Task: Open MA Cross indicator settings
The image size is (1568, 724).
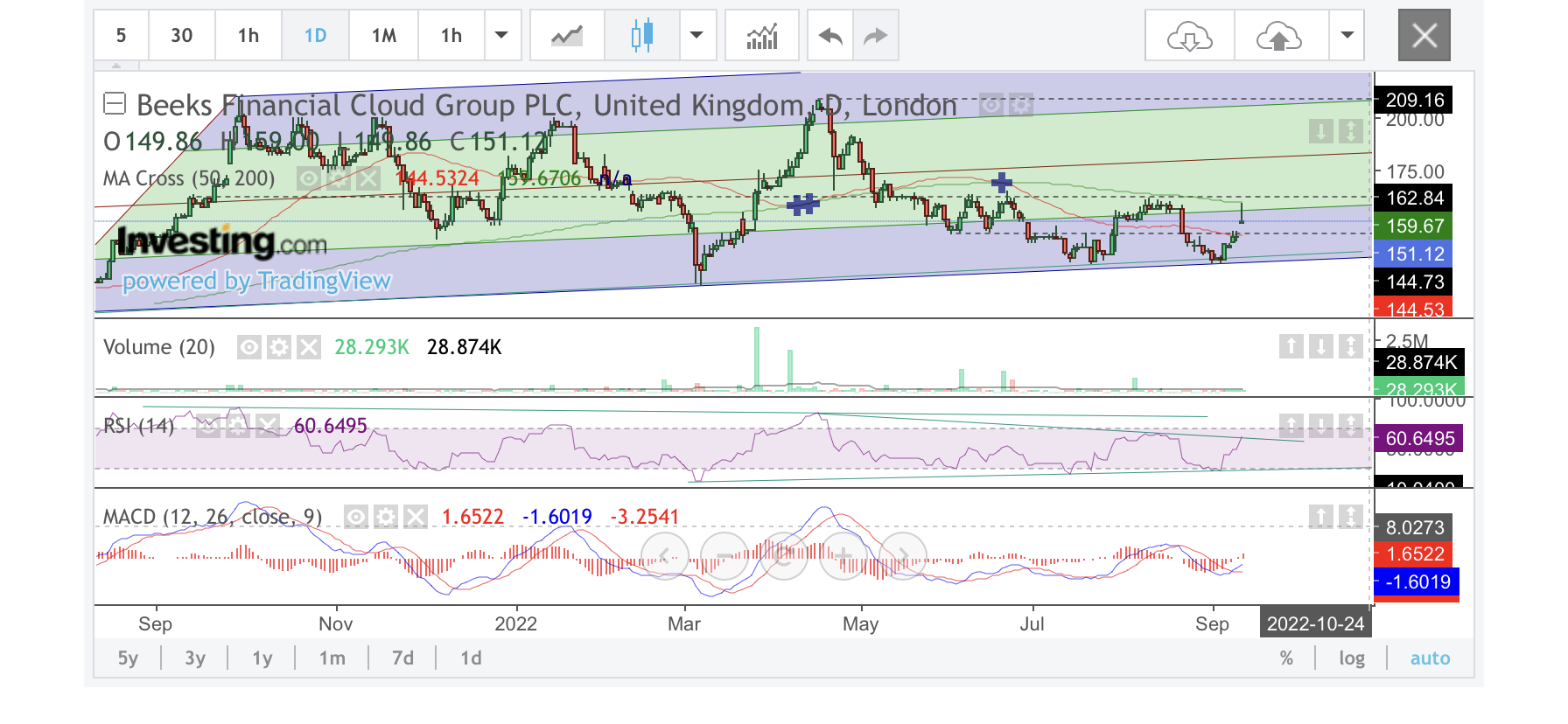Action: click(x=338, y=179)
